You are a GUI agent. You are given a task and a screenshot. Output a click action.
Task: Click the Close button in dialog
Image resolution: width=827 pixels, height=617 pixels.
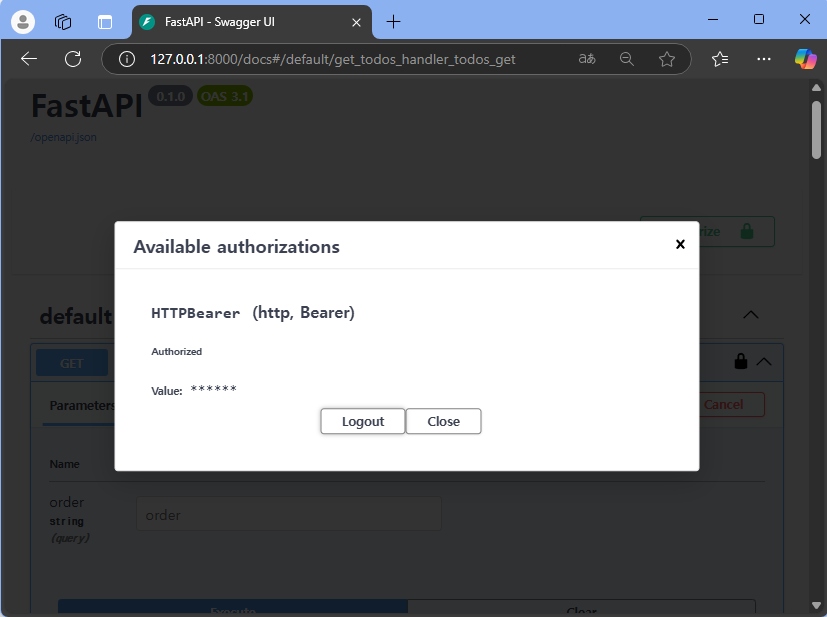pyautogui.click(x=444, y=421)
